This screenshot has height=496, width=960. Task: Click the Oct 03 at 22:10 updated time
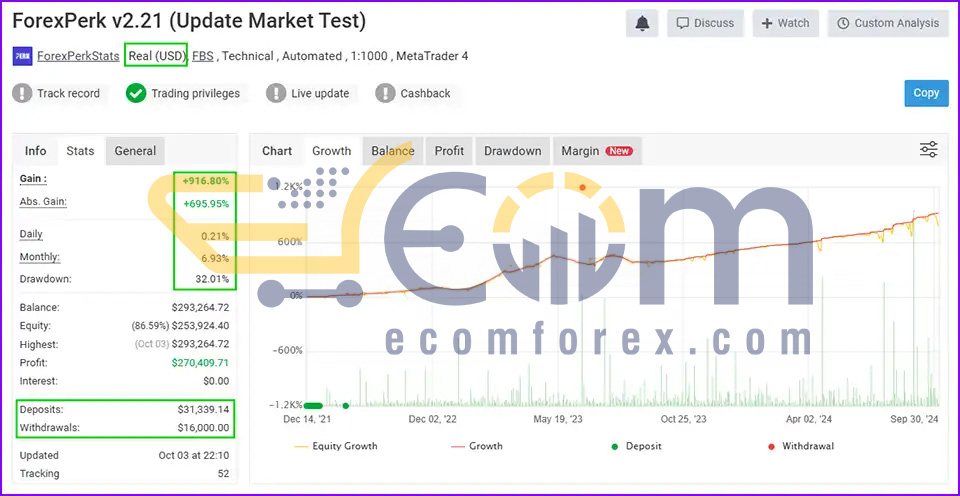point(193,455)
